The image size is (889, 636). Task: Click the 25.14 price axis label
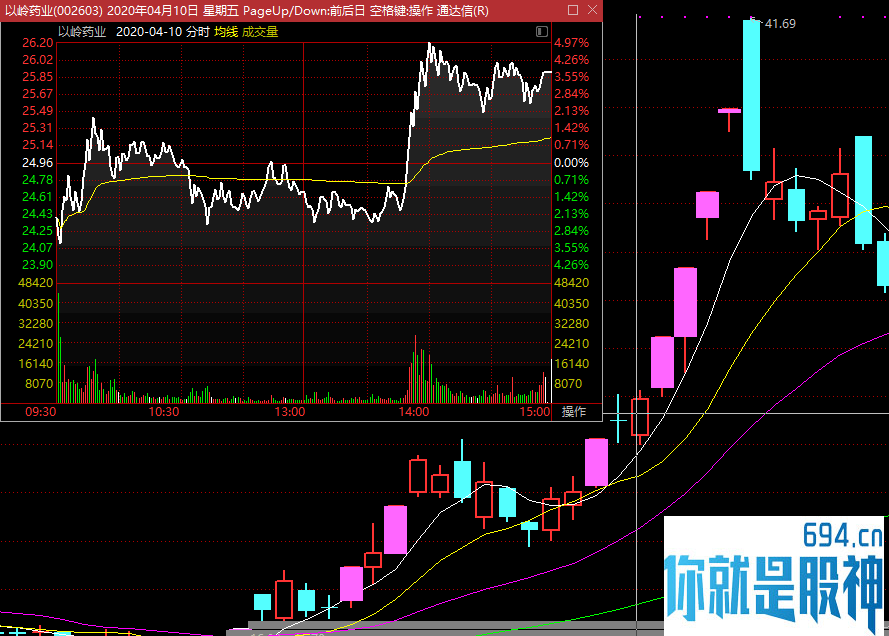tap(37, 145)
